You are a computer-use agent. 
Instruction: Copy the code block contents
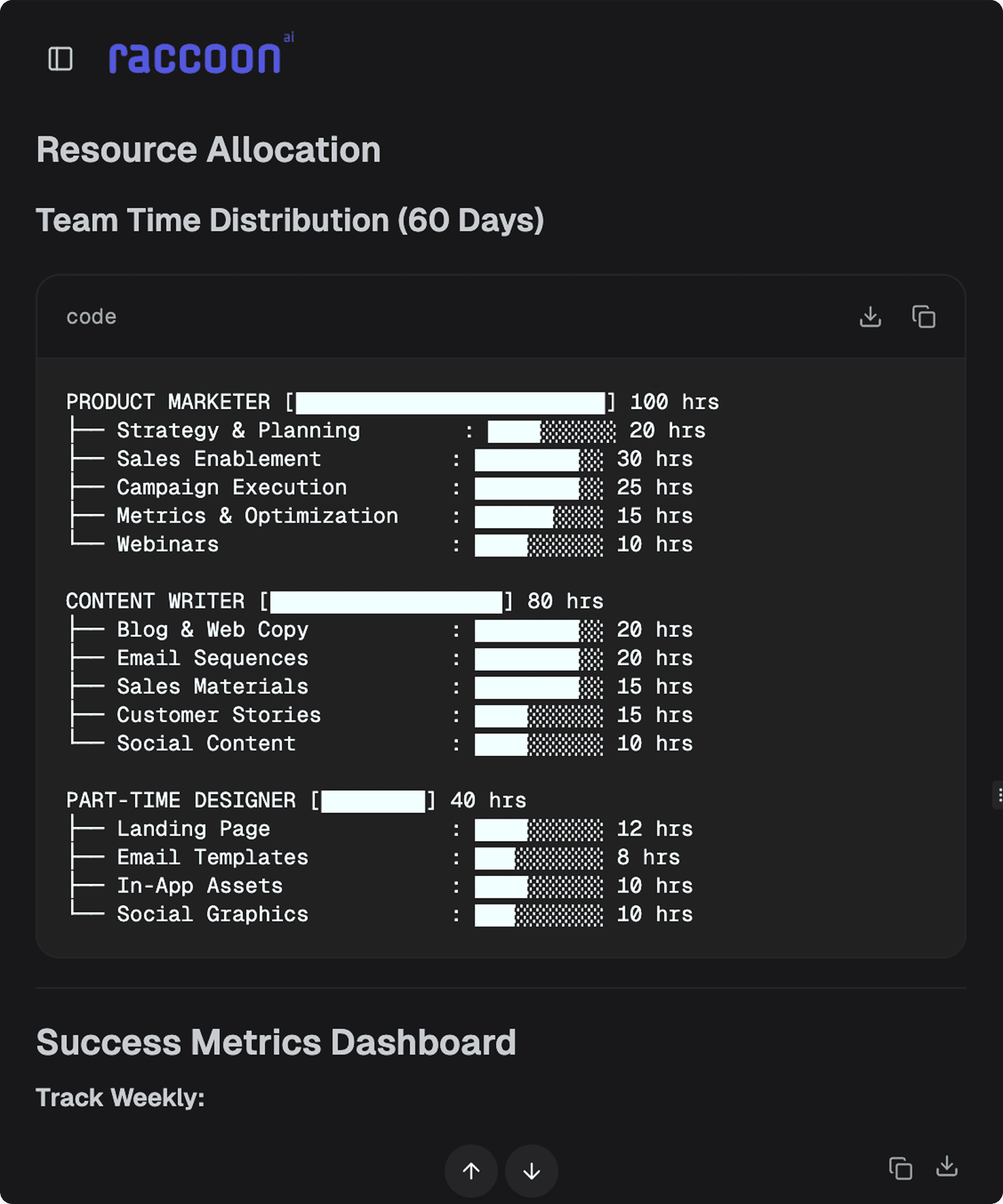click(923, 317)
